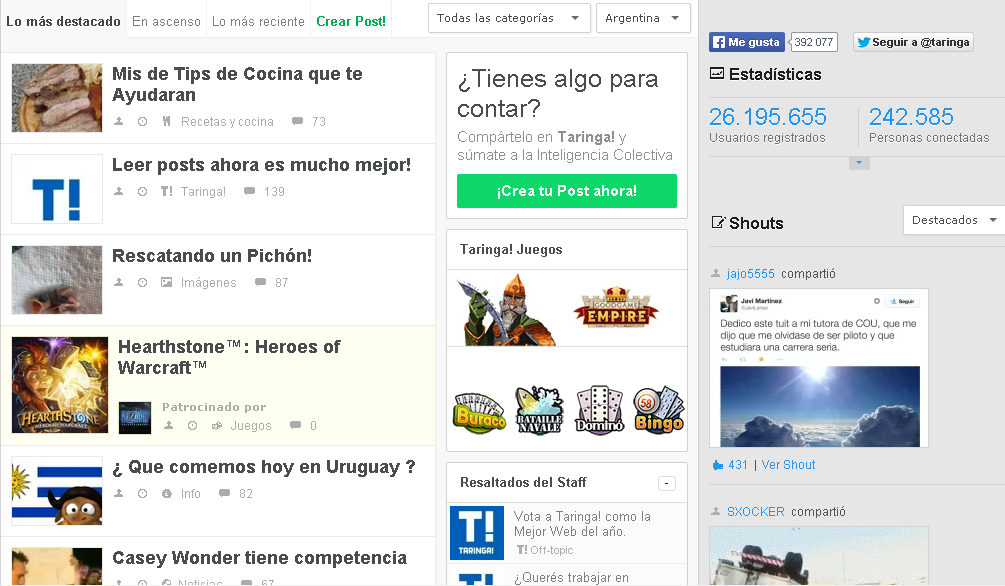Open the Destacados shouts filter dropdown
1005x586 pixels.
[954, 220]
